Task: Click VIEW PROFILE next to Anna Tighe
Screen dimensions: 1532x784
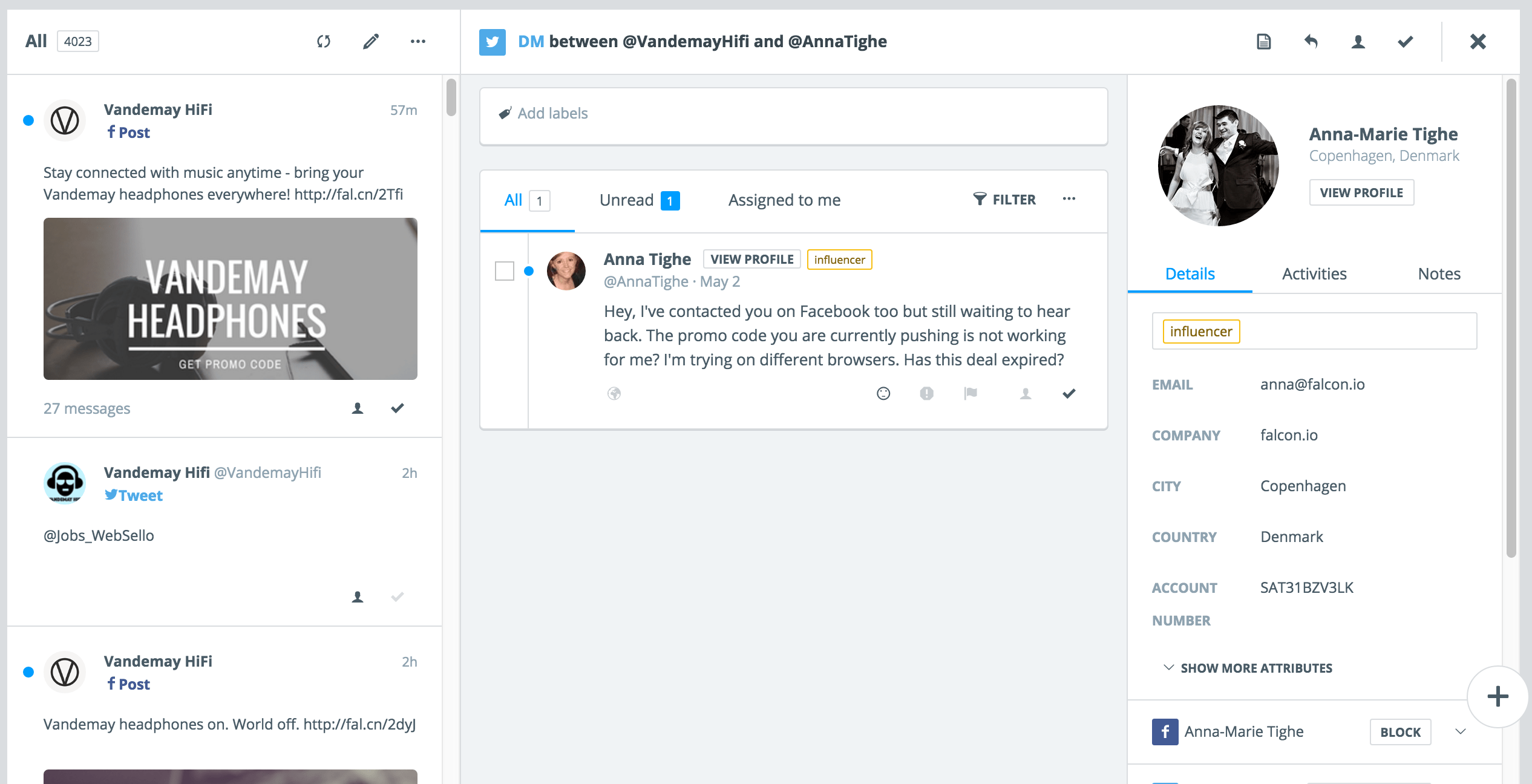Action: click(x=751, y=260)
